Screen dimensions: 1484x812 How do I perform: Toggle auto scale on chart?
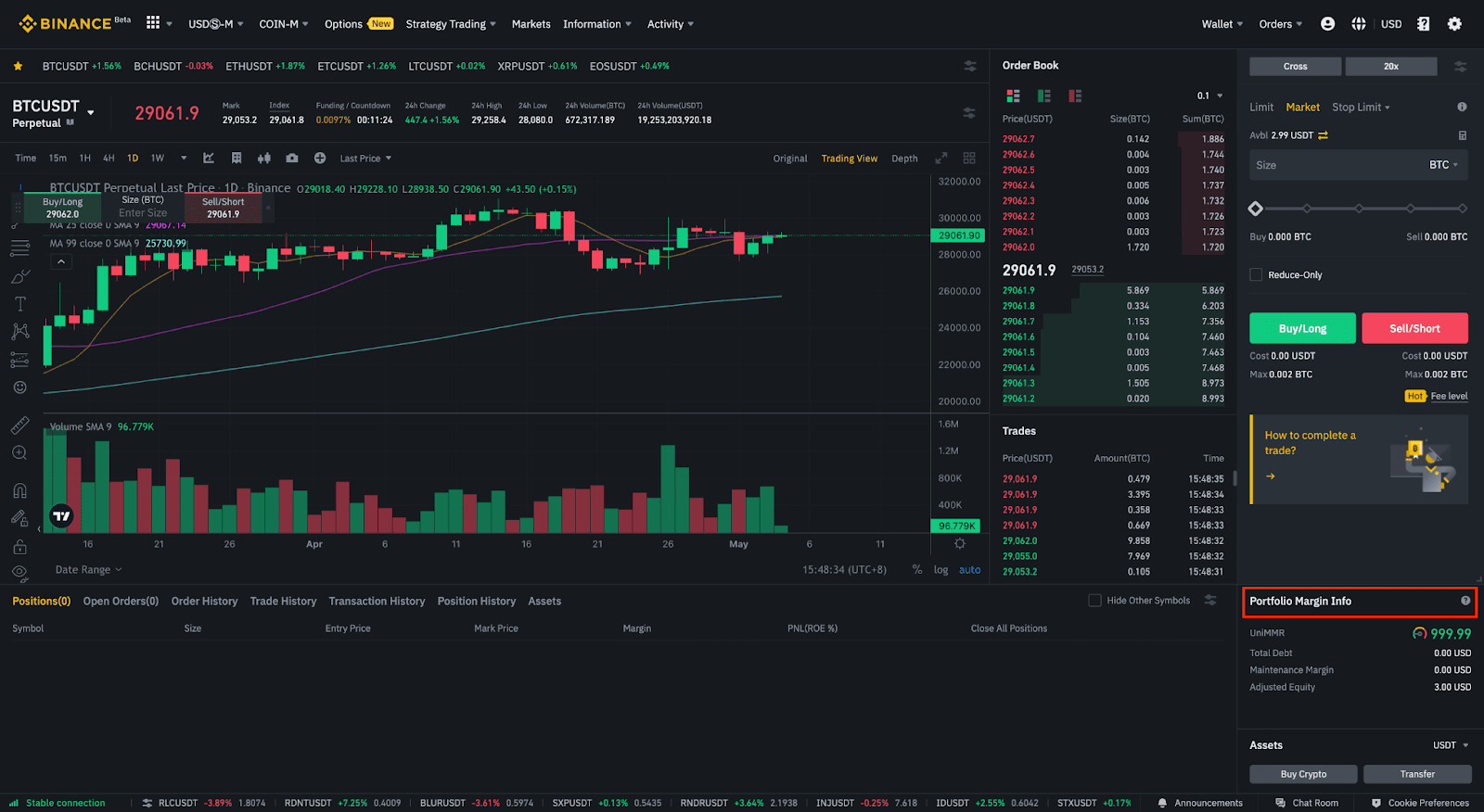969,570
